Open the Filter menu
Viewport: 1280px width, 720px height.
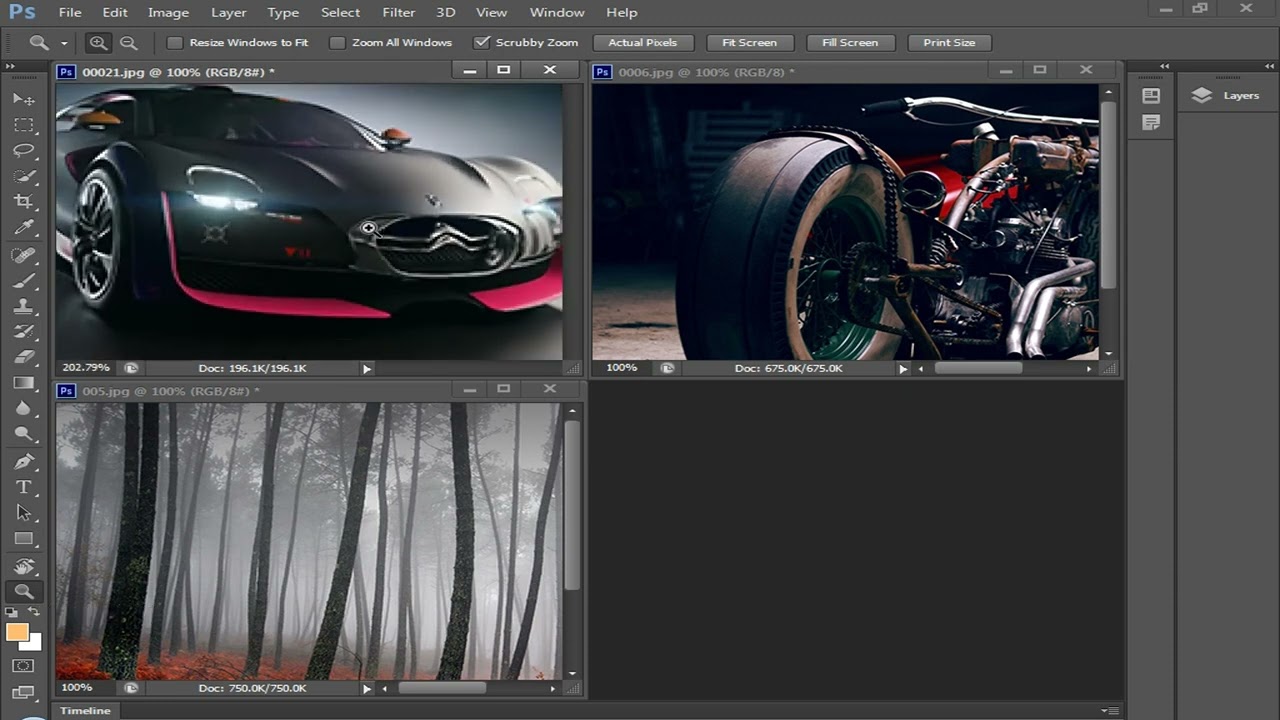pyautogui.click(x=398, y=12)
